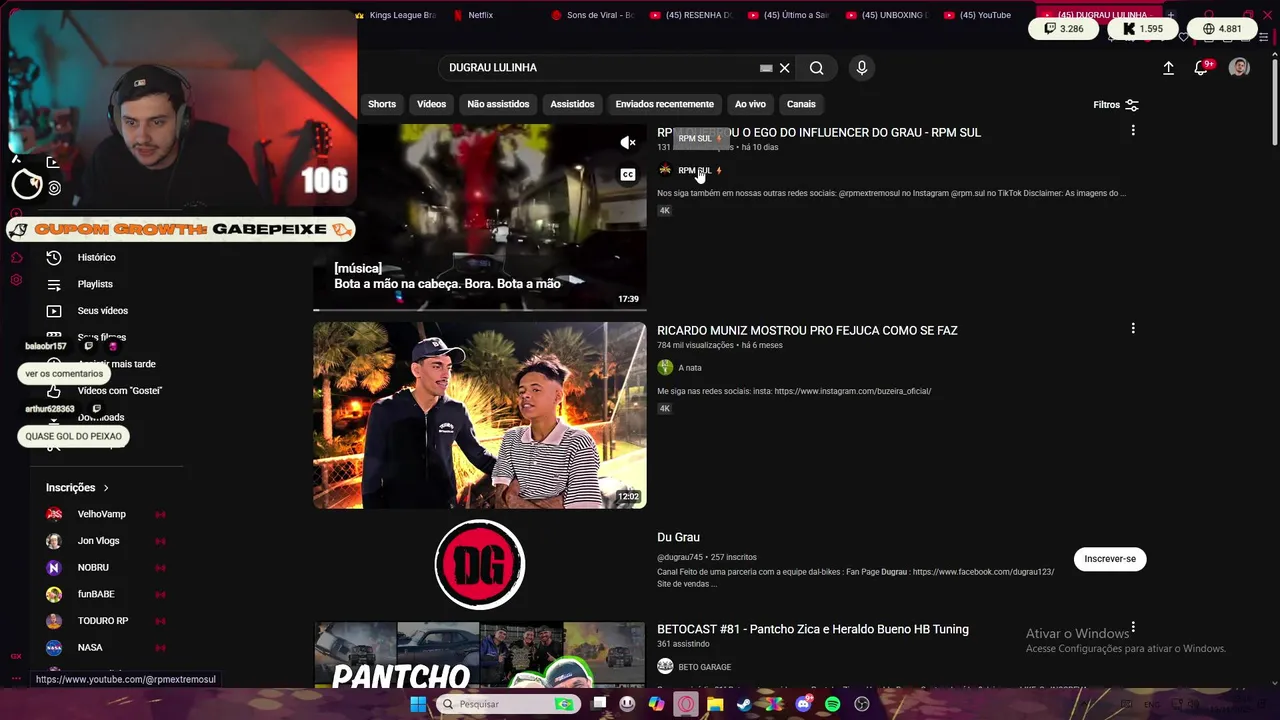Open the PANTCHO BETOCAST video thumbnail
Viewport: 1280px width, 720px height.
click(x=480, y=655)
